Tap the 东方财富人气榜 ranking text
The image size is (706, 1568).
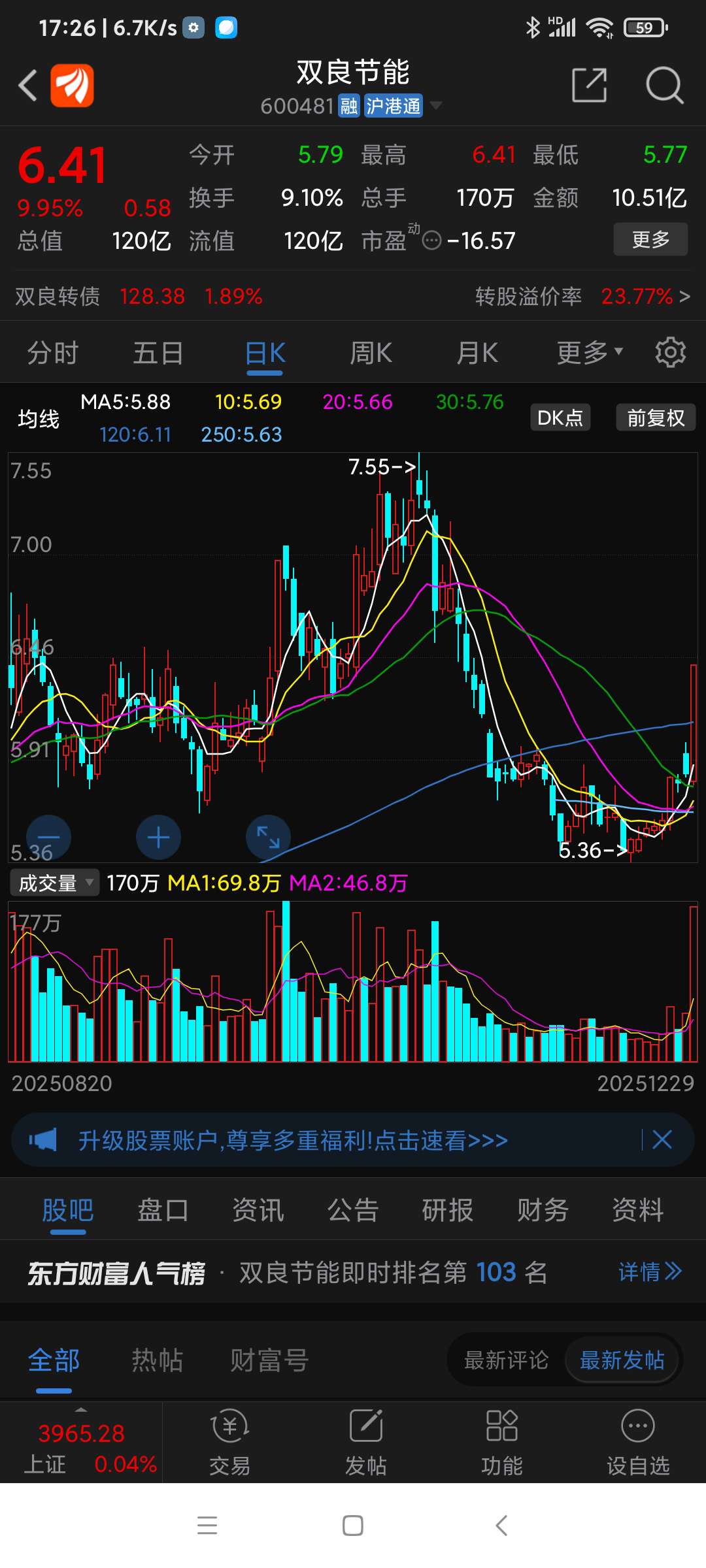coord(116,1273)
